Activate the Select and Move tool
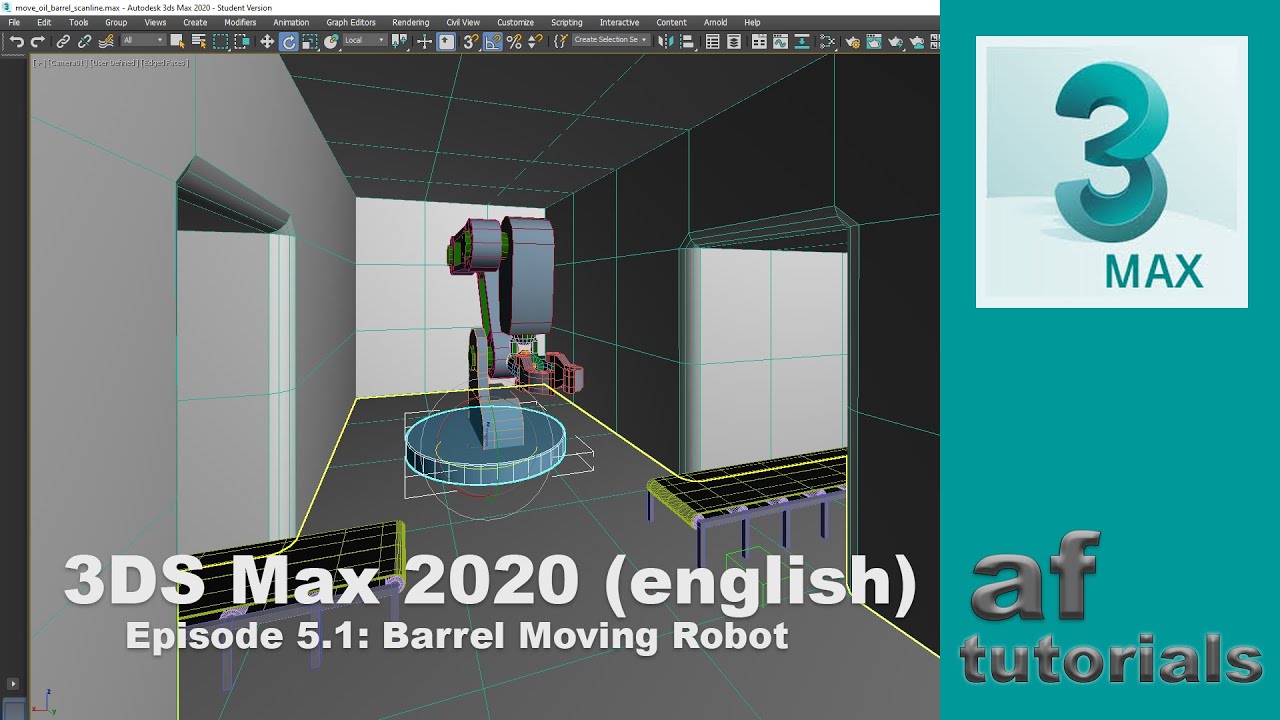Viewport: 1280px width, 720px height. point(267,41)
